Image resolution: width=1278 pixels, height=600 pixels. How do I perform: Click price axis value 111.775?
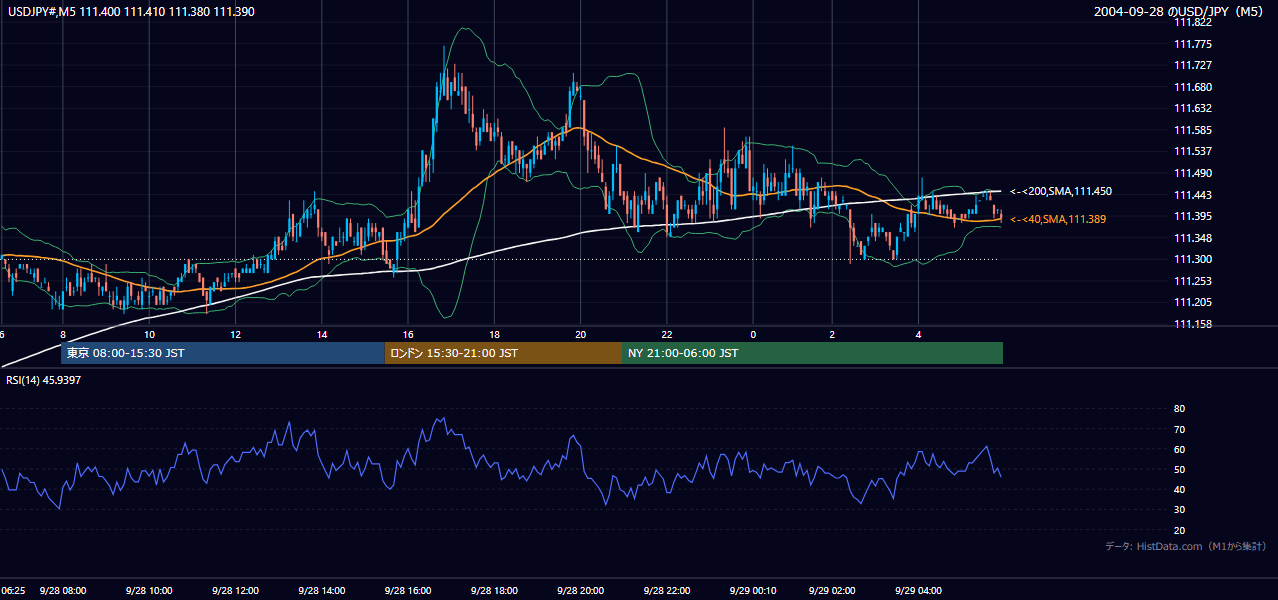[1192, 44]
